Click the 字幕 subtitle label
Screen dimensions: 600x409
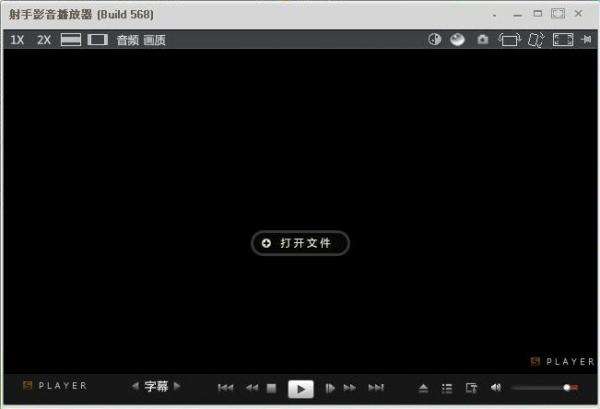pyautogui.click(x=156, y=386)
